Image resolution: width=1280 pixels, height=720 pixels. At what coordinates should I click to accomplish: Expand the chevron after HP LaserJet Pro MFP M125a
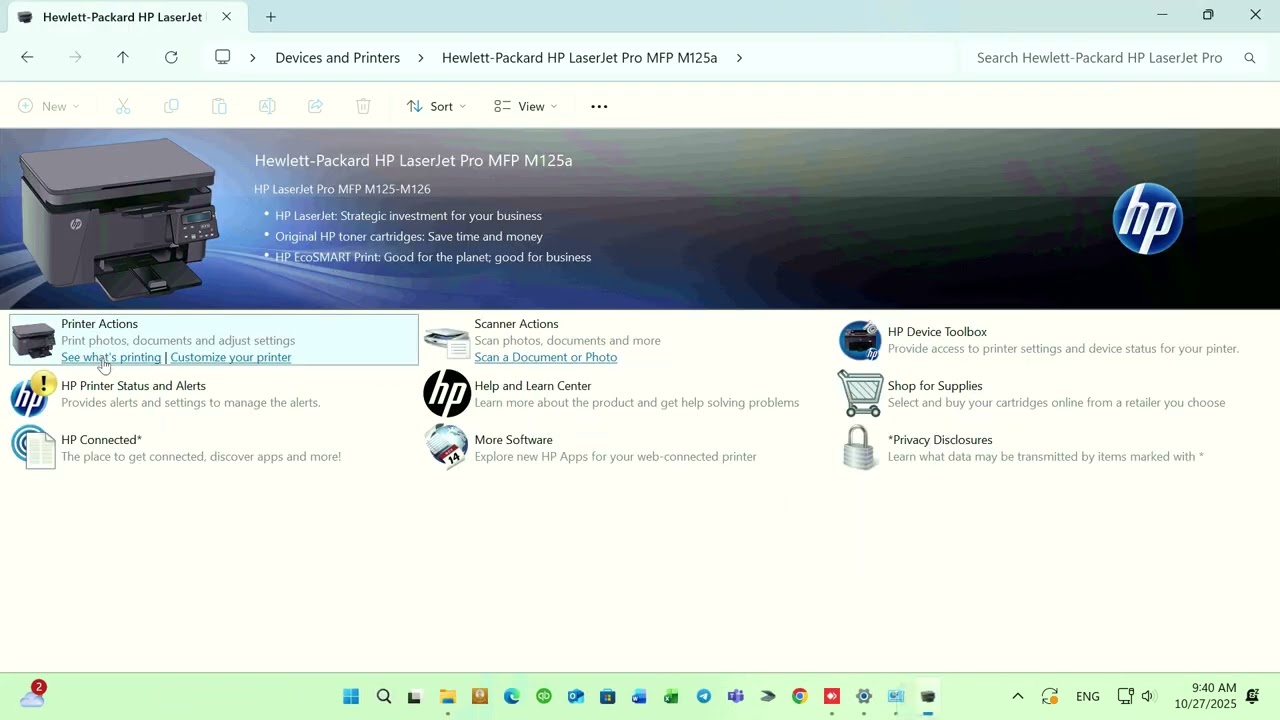739,58
